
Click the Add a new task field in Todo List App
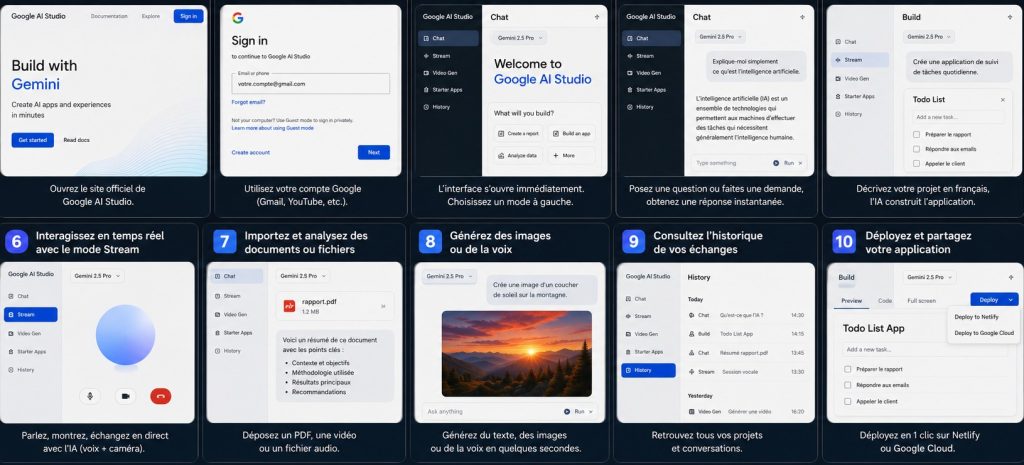tap(922, 349)
